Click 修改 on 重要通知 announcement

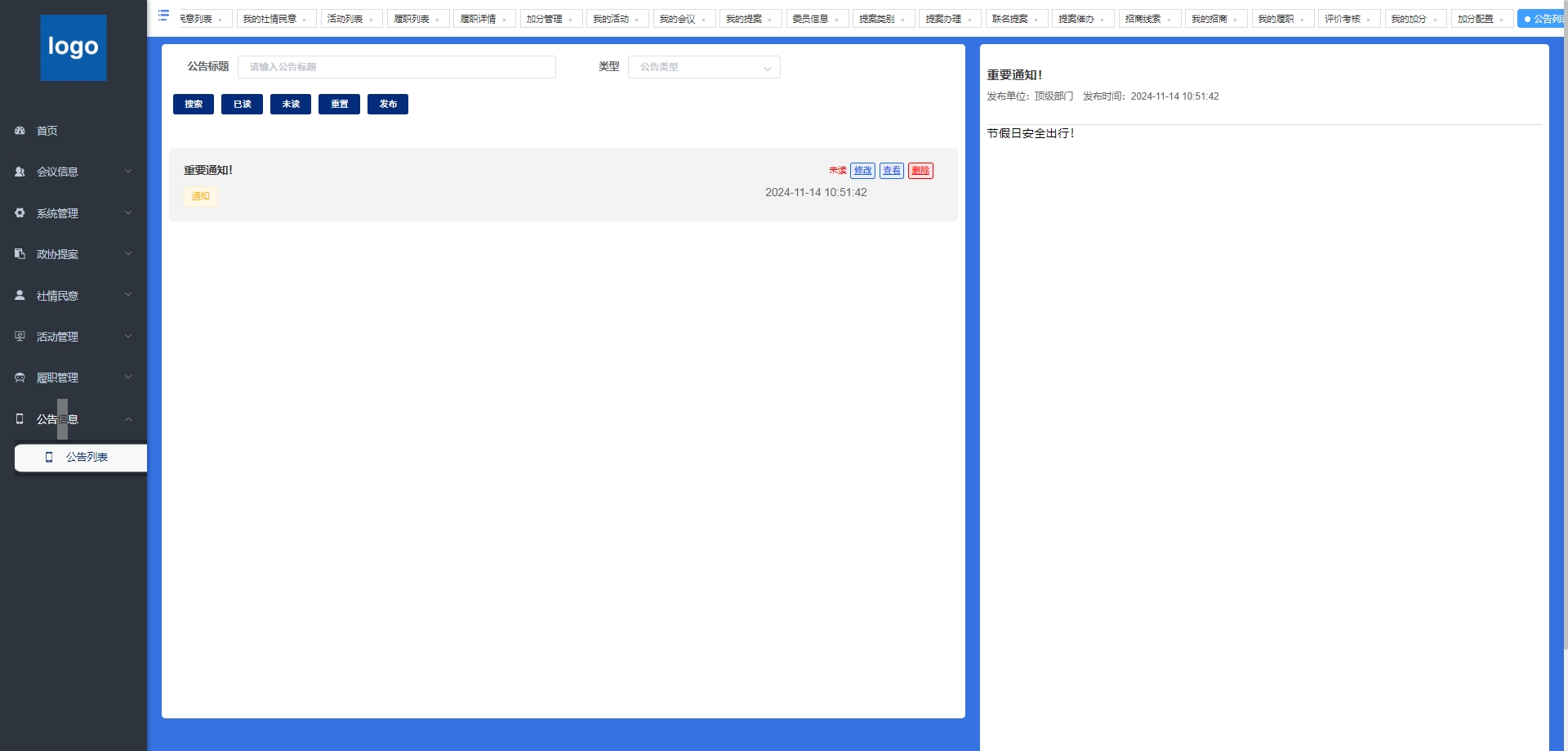click(x=862, y=171)
